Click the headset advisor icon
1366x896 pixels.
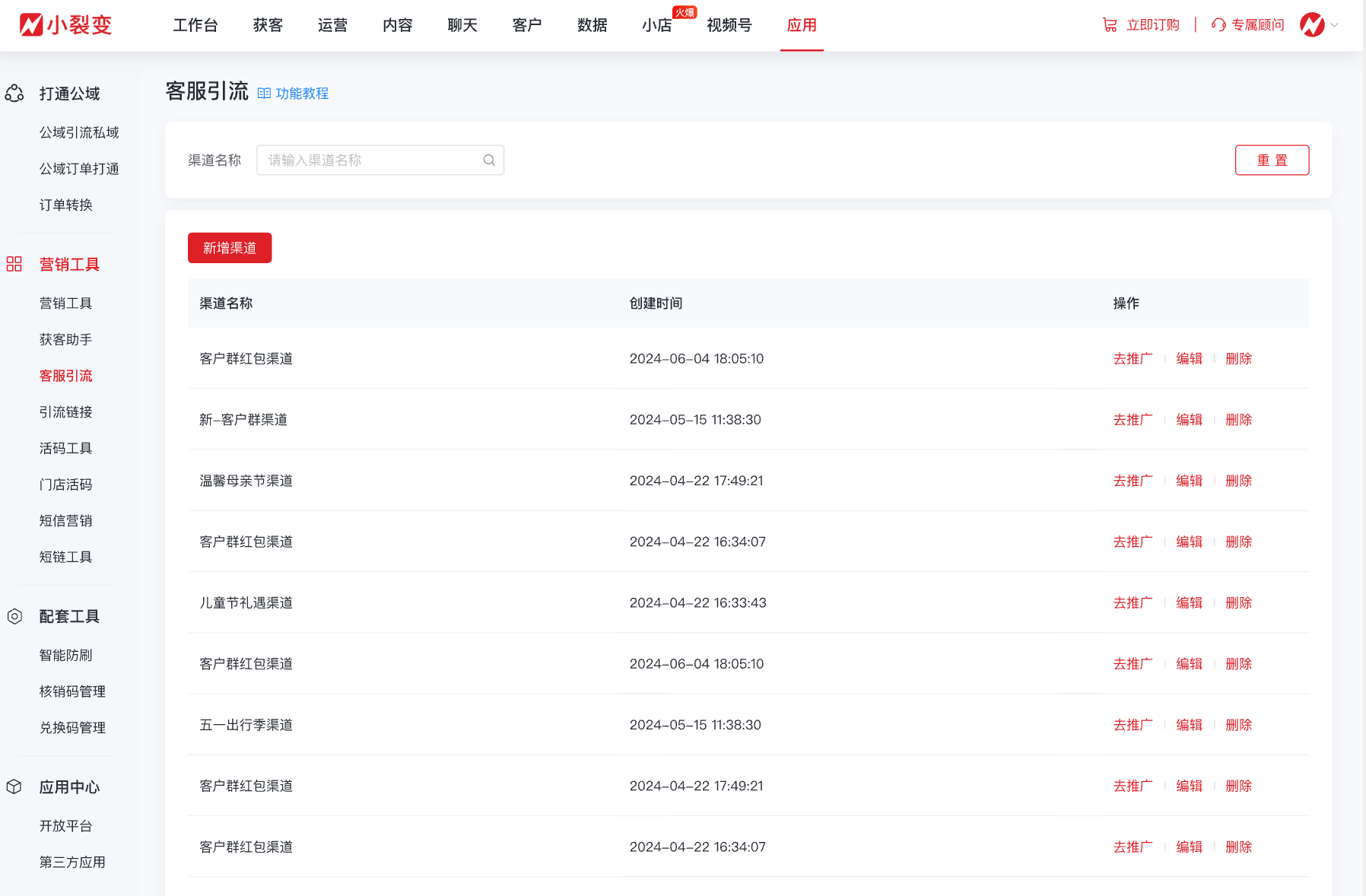(1218, 25)
